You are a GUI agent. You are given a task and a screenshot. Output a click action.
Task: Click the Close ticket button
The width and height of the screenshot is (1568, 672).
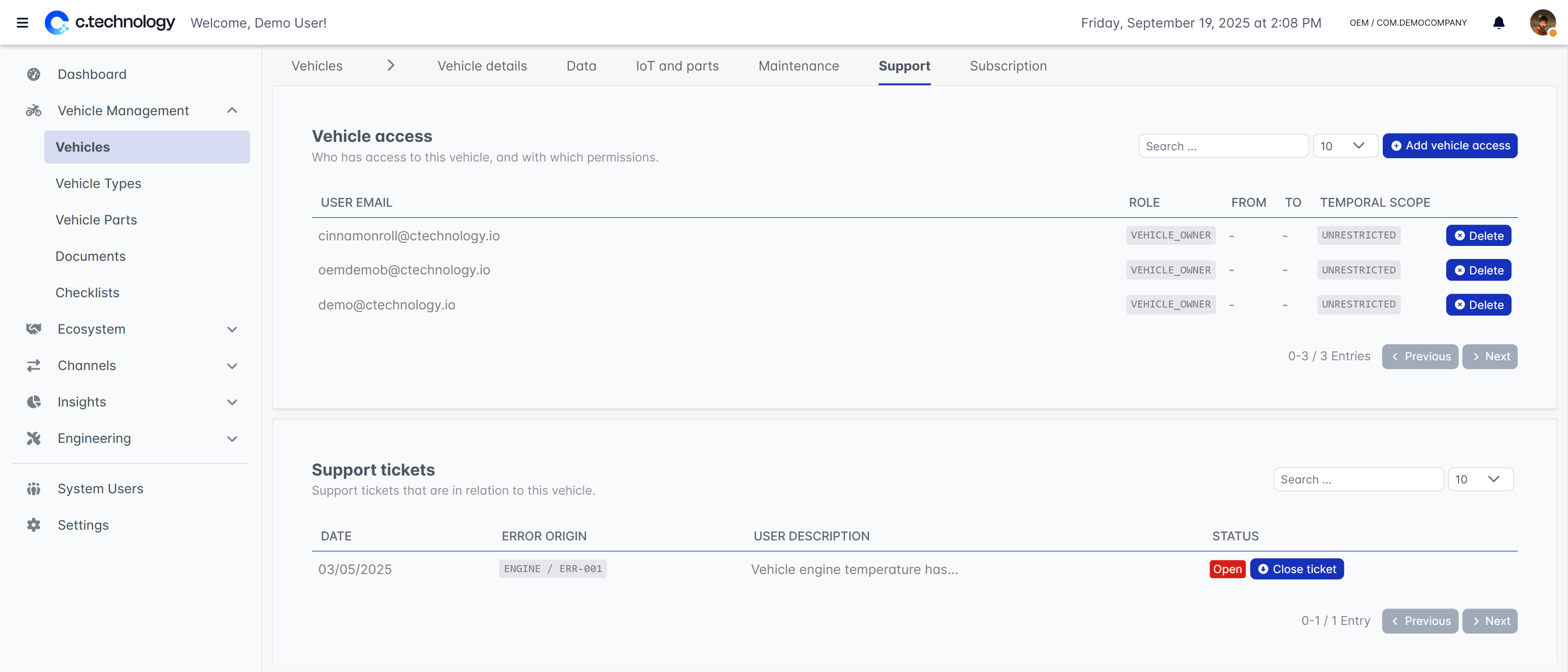click(x=1296, y=569)
